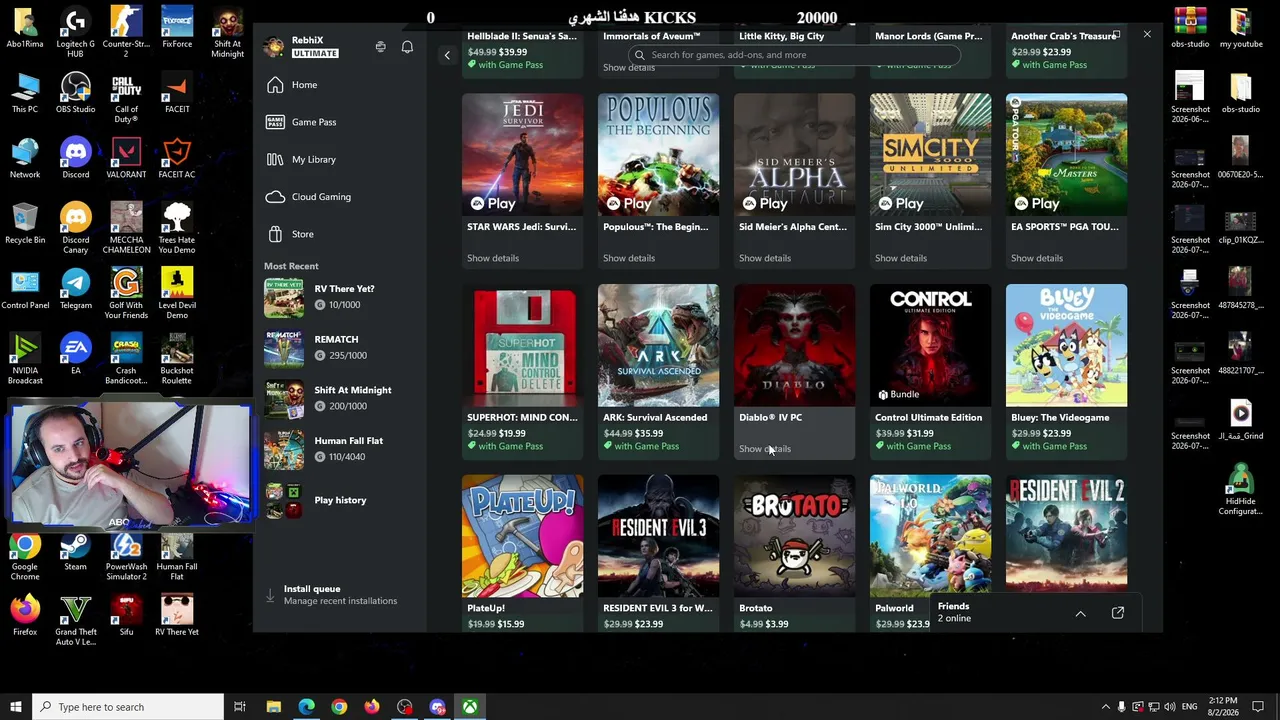Open the PlateUp! game card
Screen dimensions: 1280x720
(523, 553)
